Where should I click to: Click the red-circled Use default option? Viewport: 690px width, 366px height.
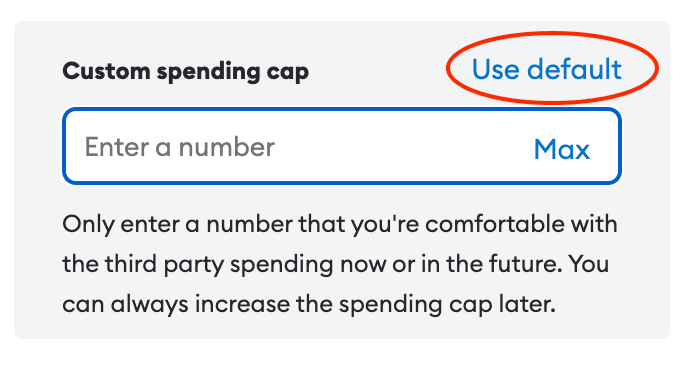(547, 69)
